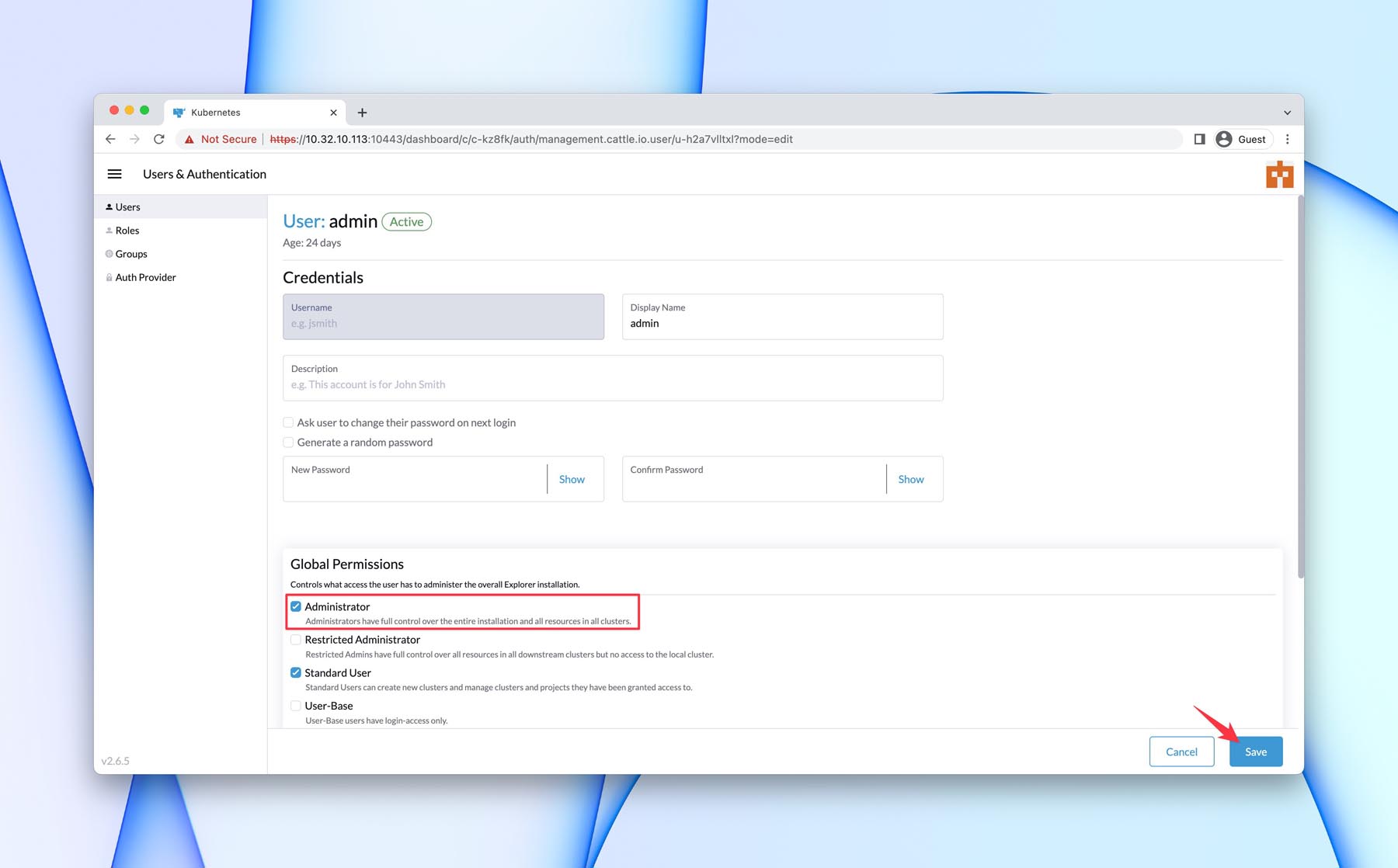Screen dimensions: 1398x868
Task: Cancel editing the user
Action: (1181, 752)
